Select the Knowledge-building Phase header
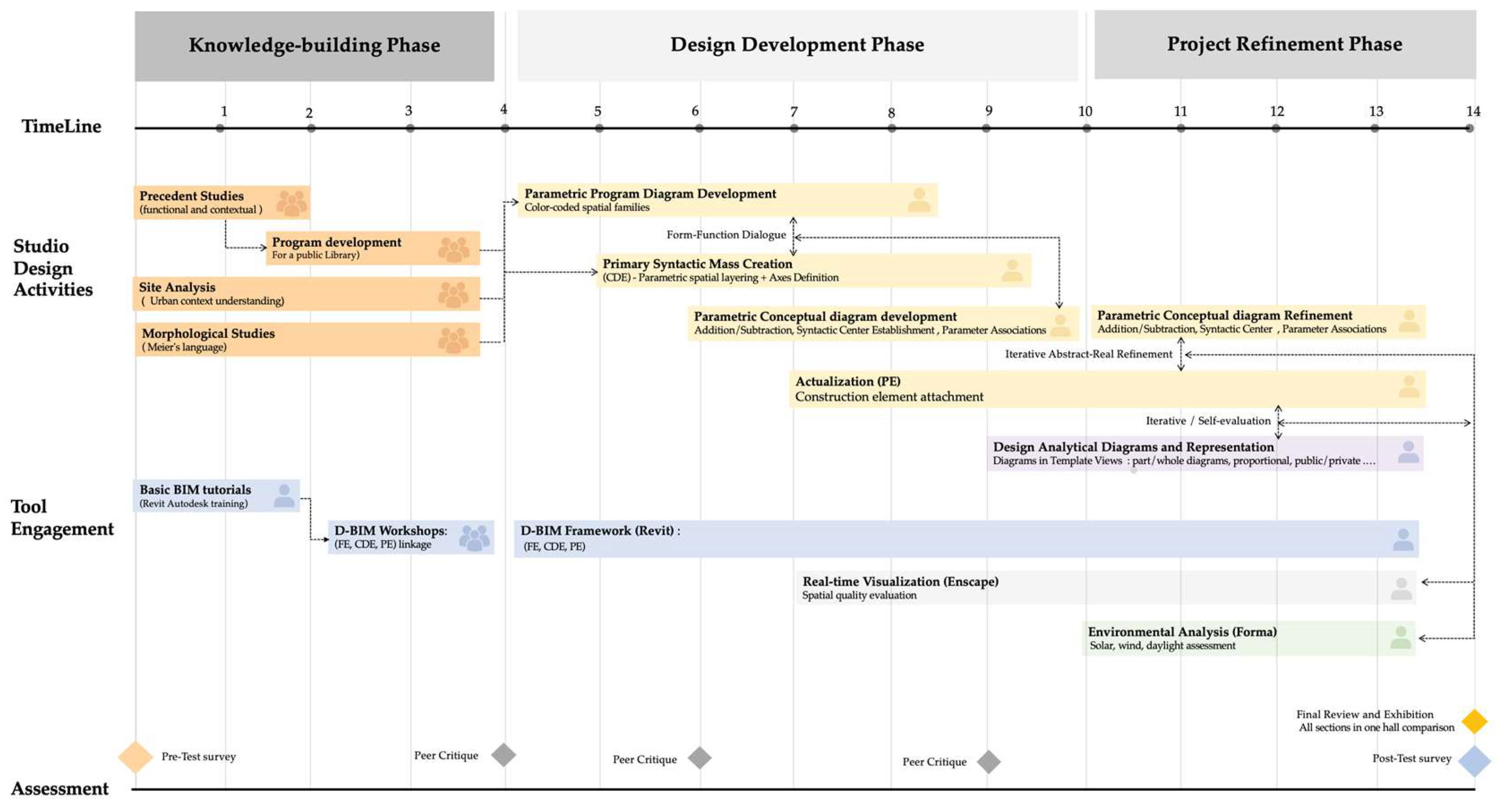This screenshot has height=812, width=1509. pyautogui.click(x=314, y=46)
